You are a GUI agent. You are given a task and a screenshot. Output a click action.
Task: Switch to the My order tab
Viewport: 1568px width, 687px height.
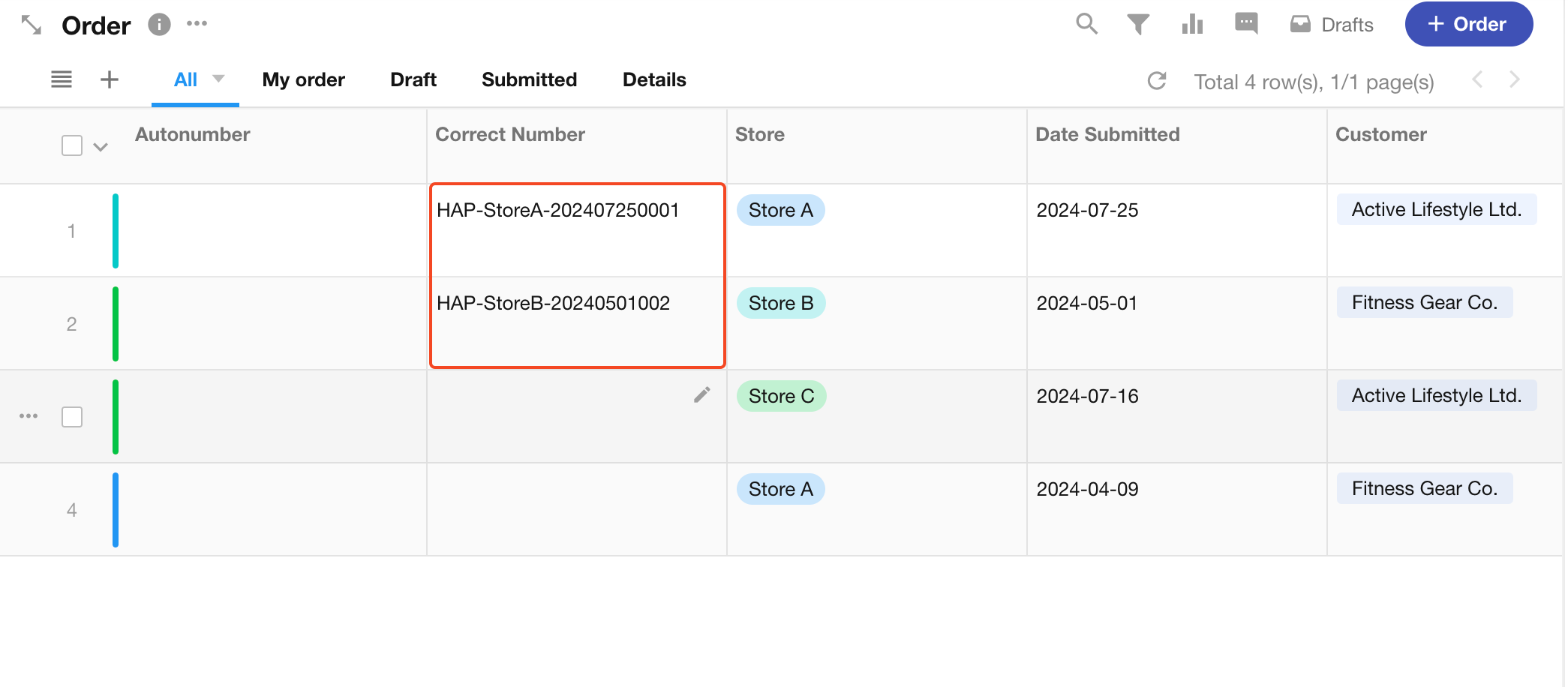pyautogui.click(x=303, y=79)
